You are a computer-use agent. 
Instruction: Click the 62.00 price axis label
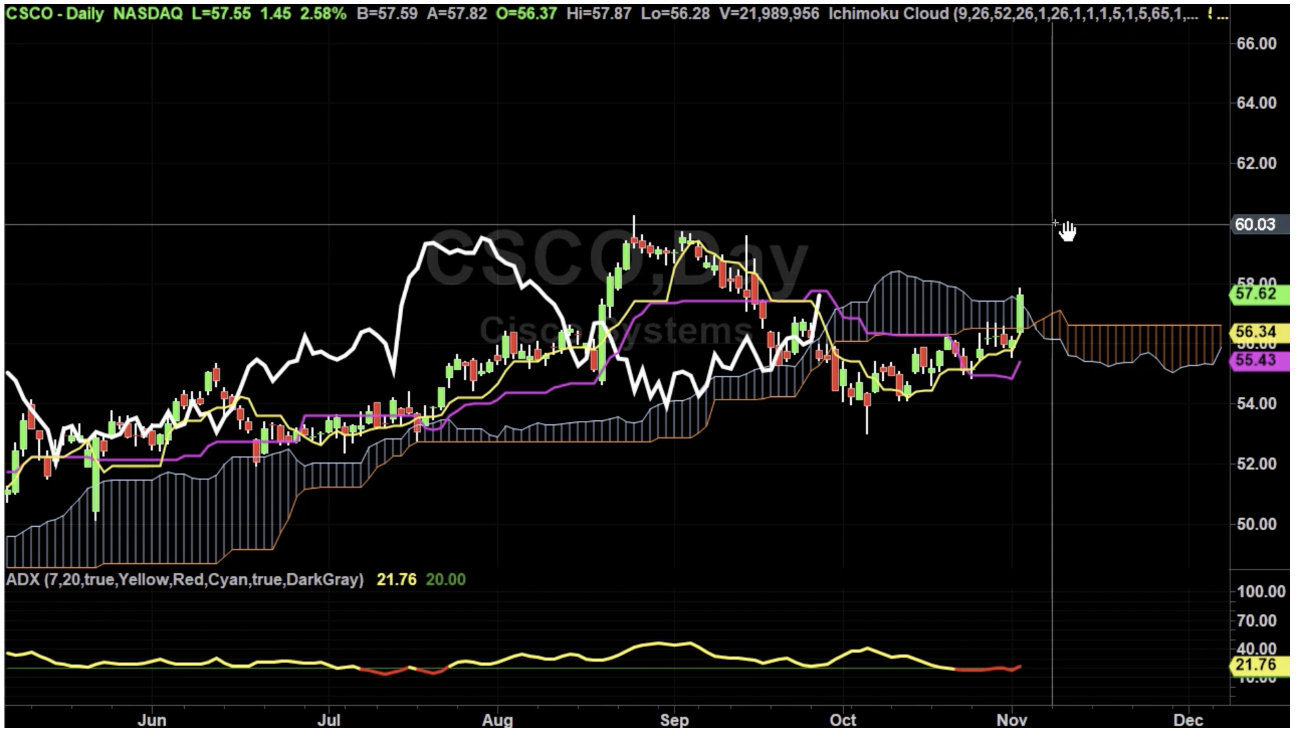1257,163
